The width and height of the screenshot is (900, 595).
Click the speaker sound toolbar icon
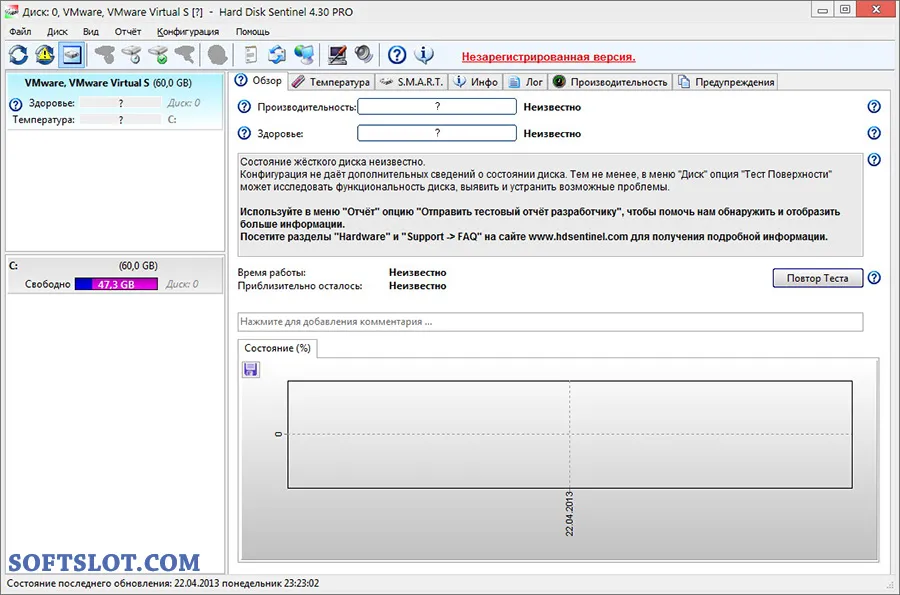(x=364, y=55)
